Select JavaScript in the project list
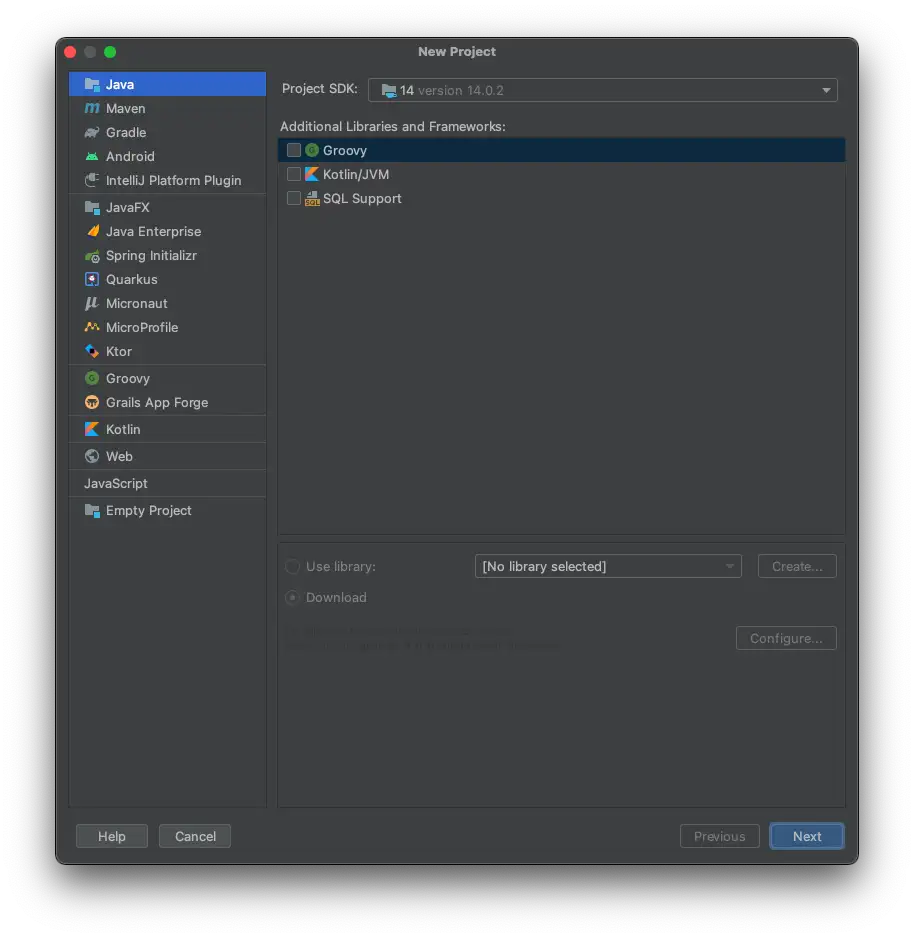The width and height of the screenshot is (914, 938). pyautogui.click(x=167, y=483)
